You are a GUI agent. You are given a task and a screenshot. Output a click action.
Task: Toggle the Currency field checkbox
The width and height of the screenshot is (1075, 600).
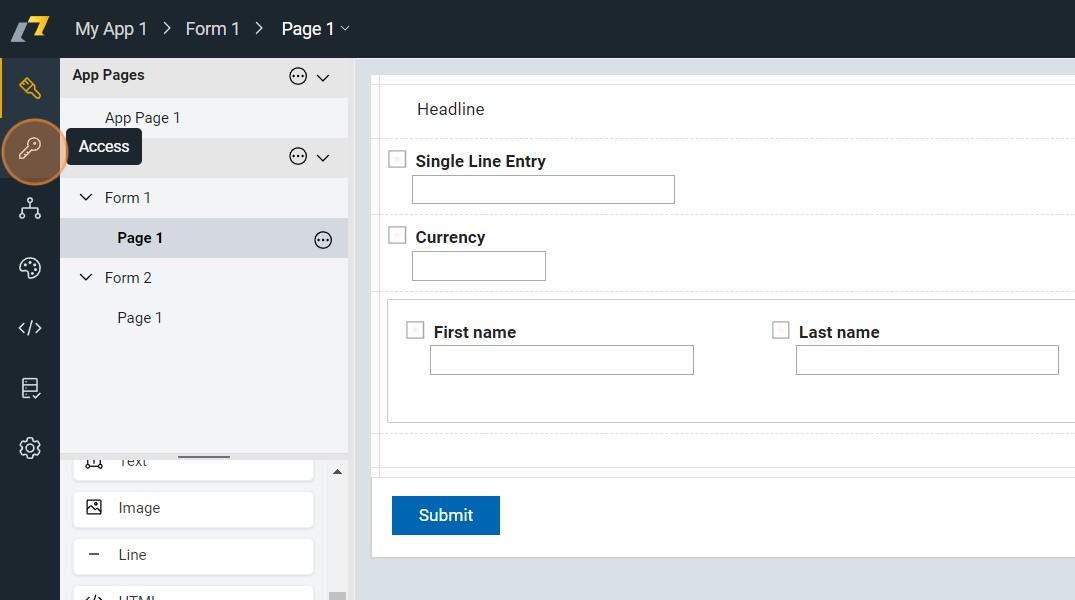pos(397,235)
